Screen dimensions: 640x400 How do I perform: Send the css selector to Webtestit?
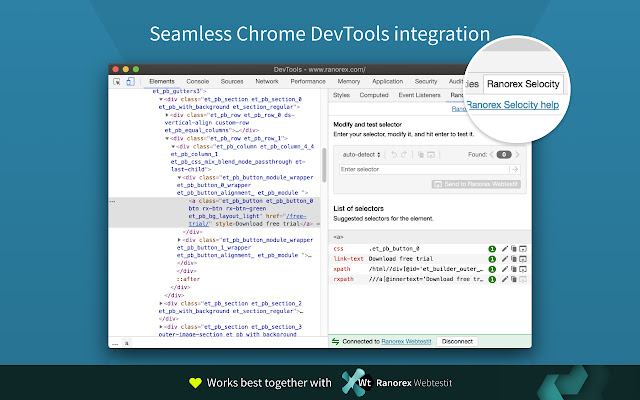(523, 249)
